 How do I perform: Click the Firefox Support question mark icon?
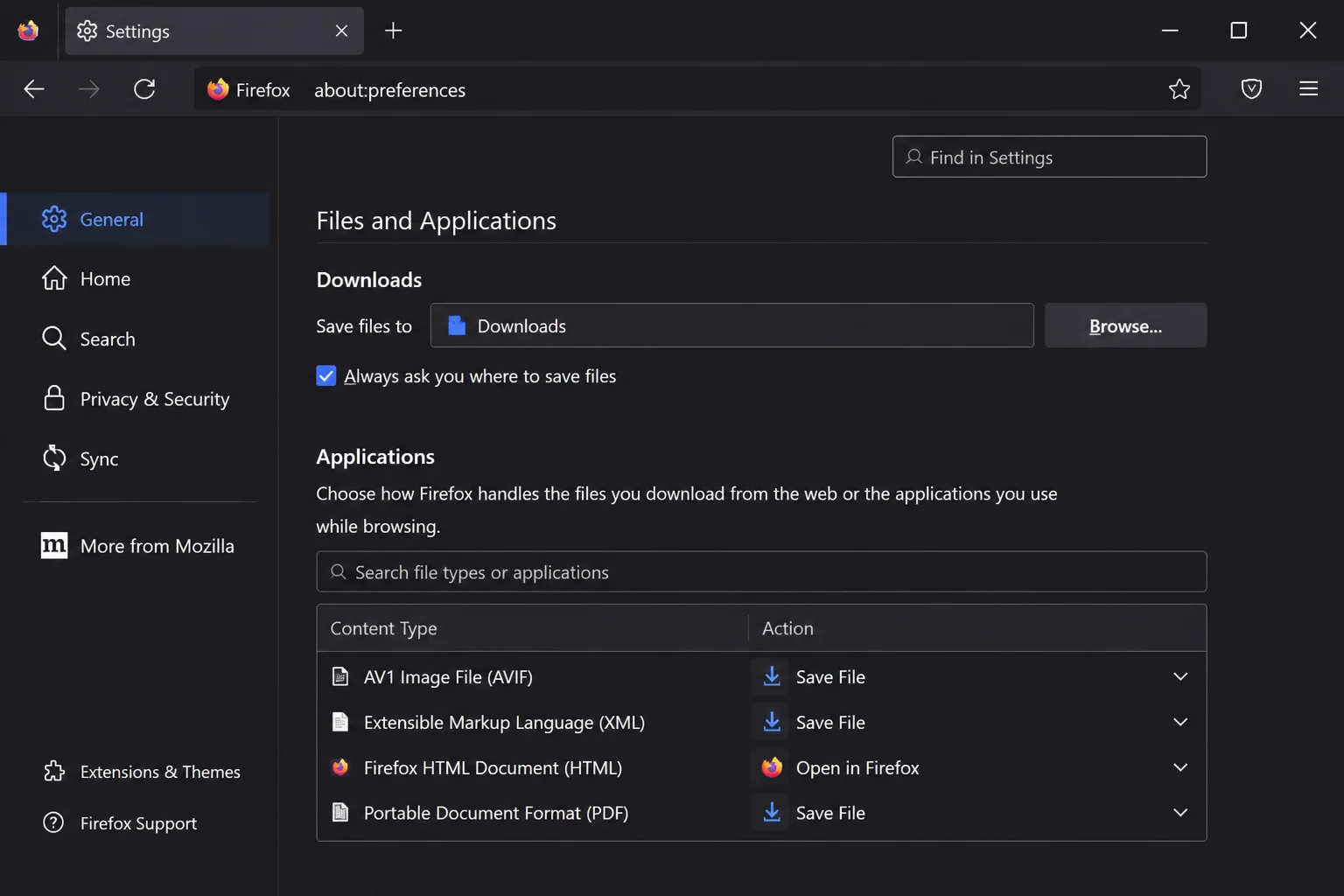[x=53, y=822]
